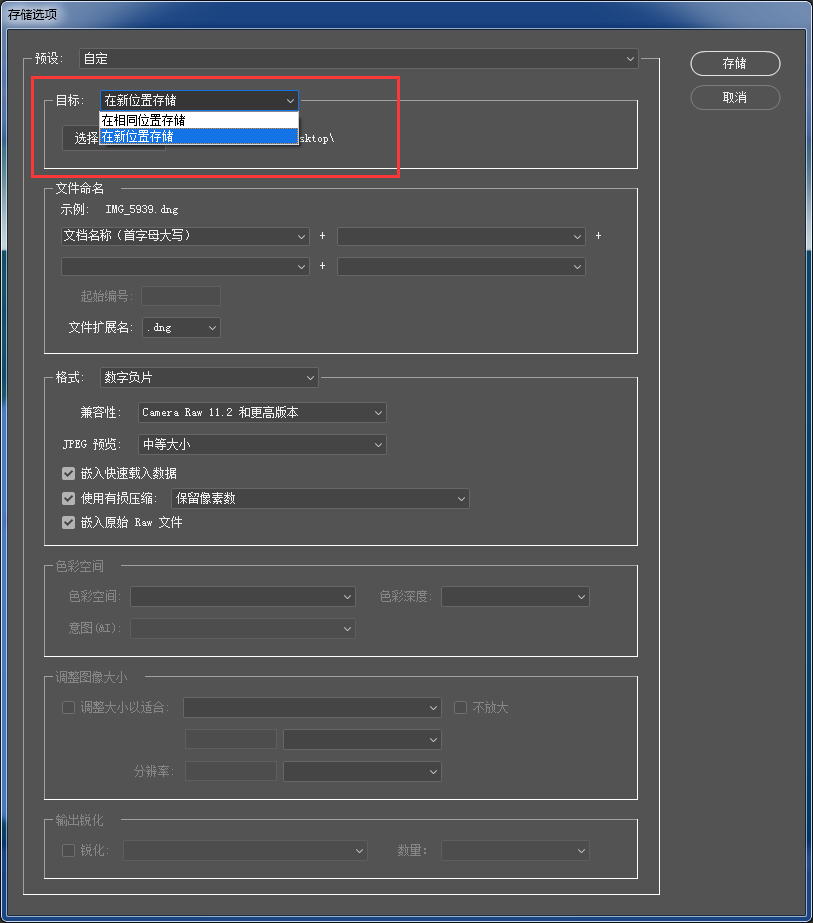
Task: Uncheck 嵌入原始 Raw 文件 checkbox
Action: coord(68,522)
